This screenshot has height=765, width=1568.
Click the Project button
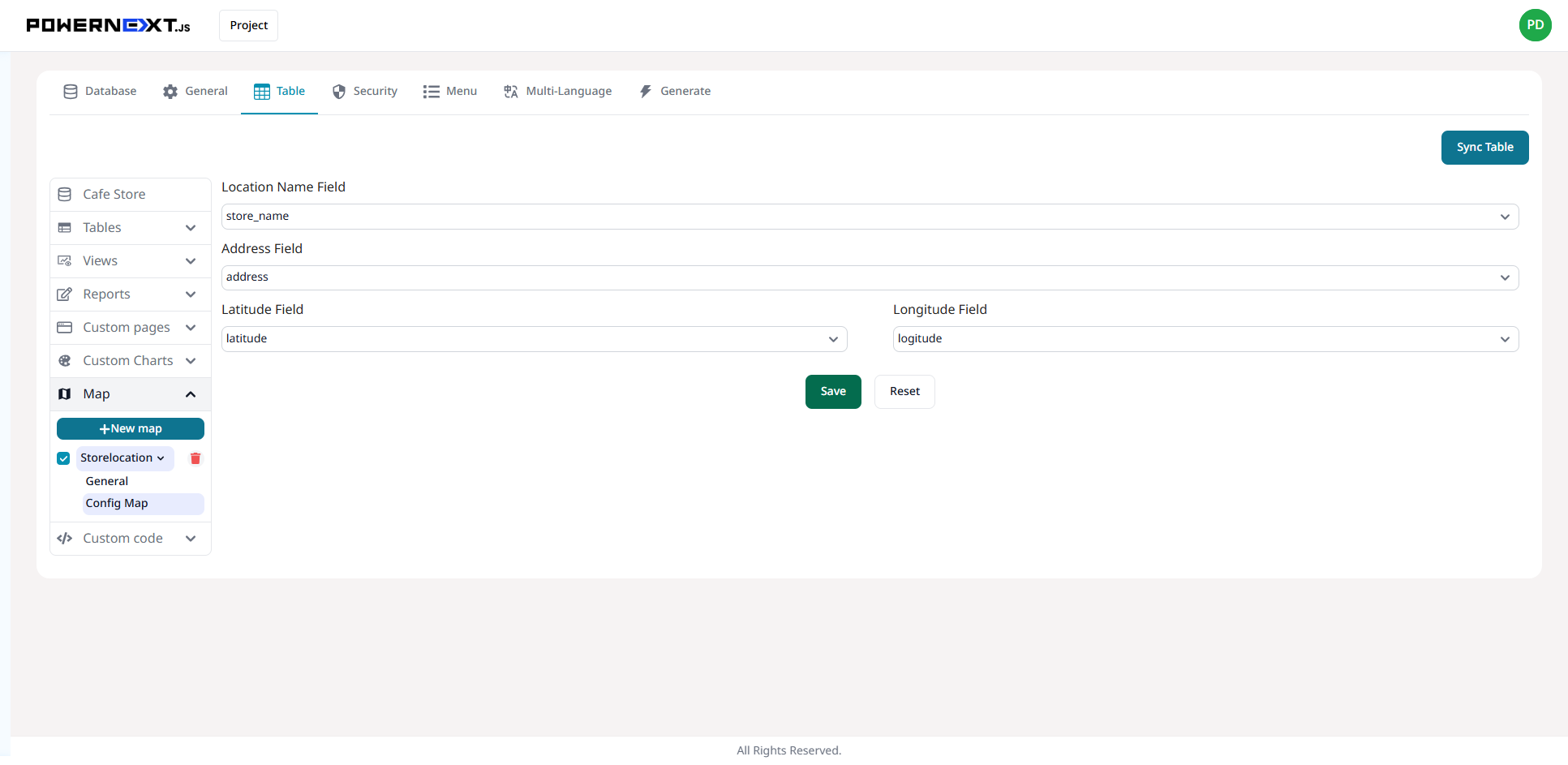pos(248,25)
